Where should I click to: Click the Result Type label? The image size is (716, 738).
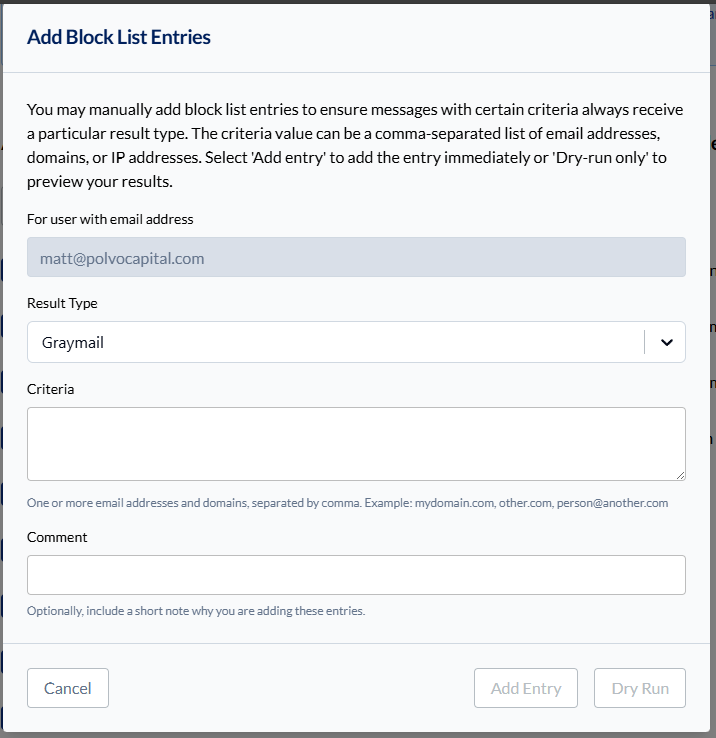[x=62, y=303]
